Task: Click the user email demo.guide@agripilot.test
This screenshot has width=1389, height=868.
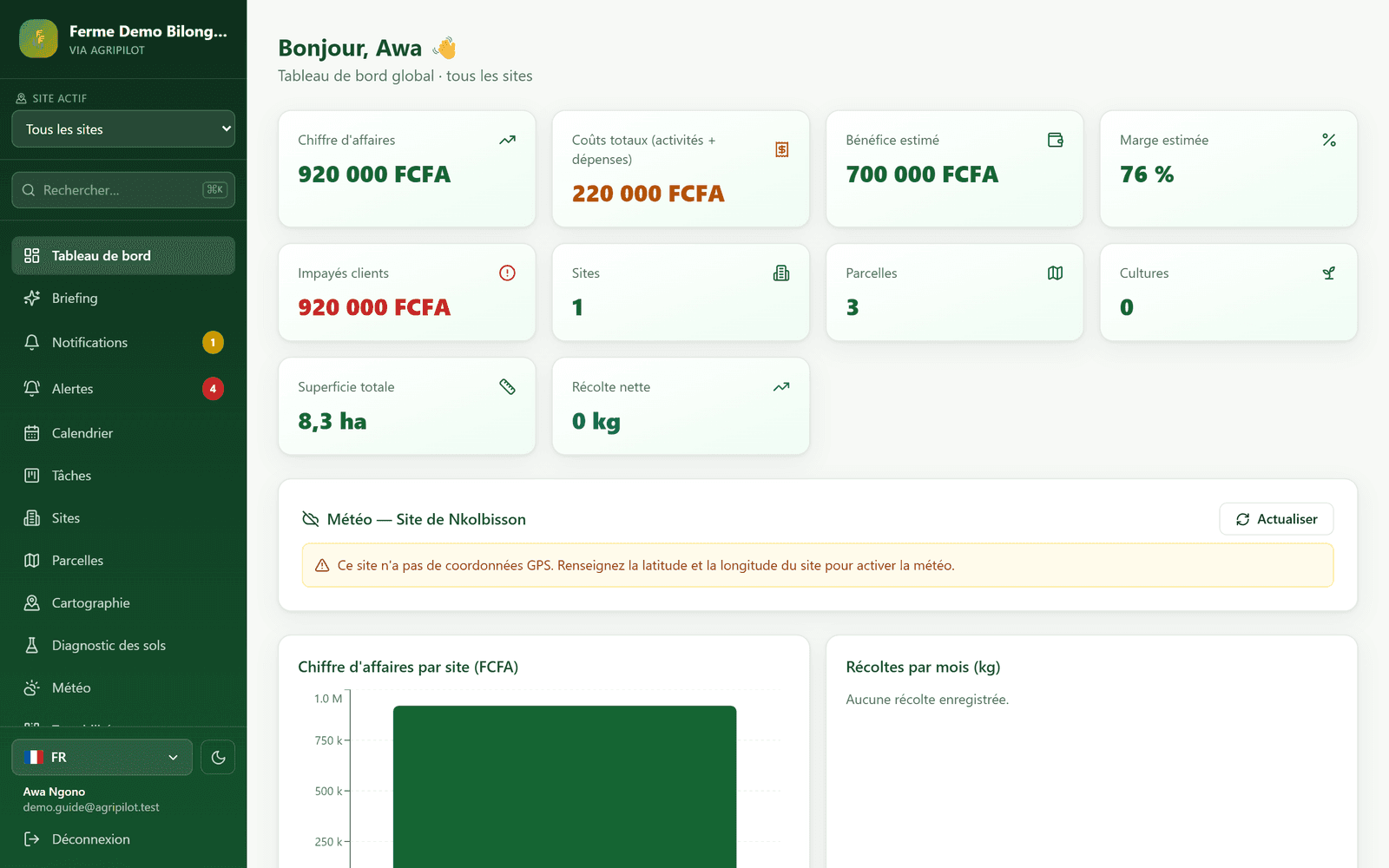Action: click(91, 807)
